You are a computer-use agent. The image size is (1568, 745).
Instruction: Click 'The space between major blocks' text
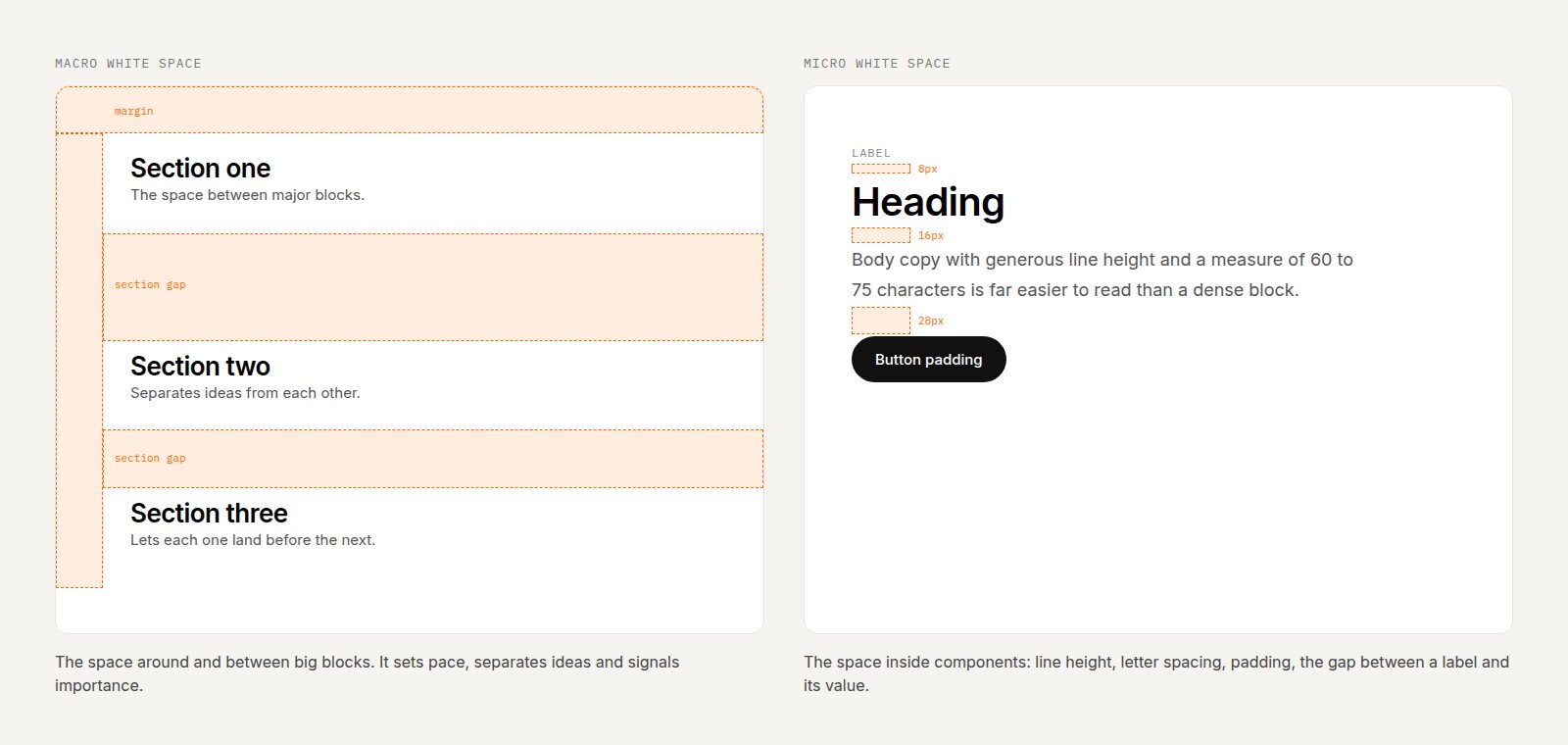[247, 195]
